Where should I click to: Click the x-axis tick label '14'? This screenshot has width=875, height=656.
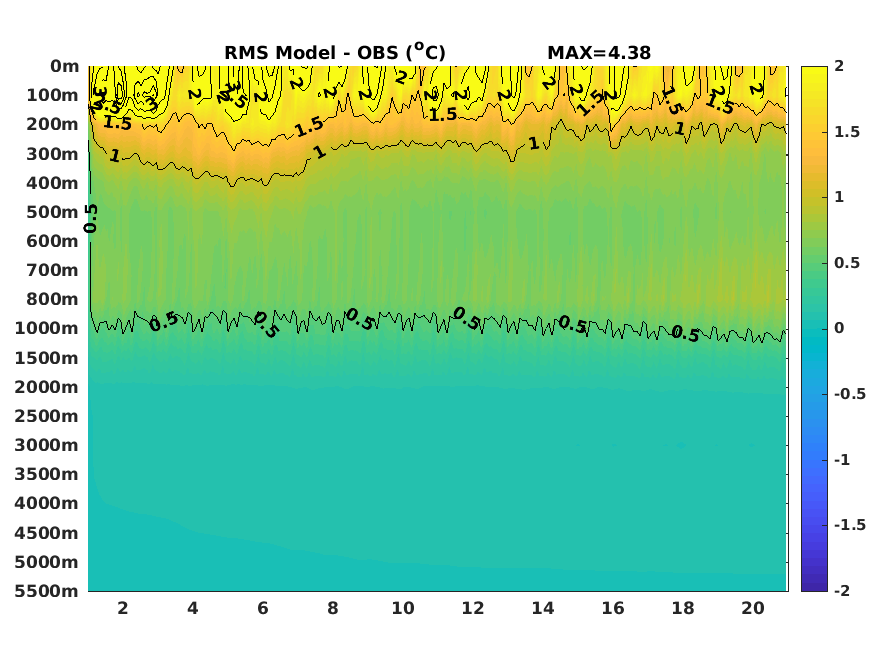pos(543,608)
